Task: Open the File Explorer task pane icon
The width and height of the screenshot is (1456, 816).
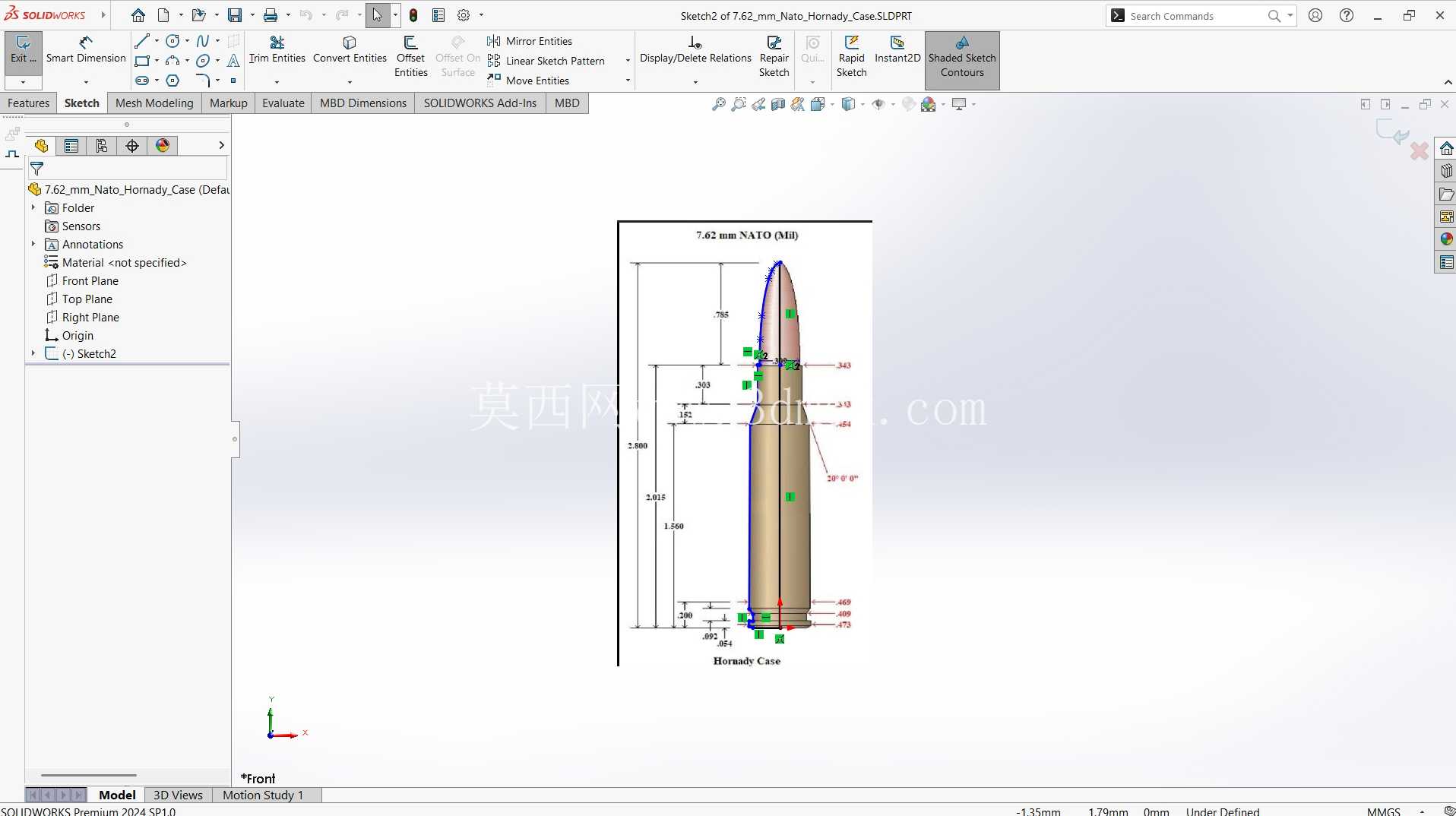Action: (x=1446, y=195)
